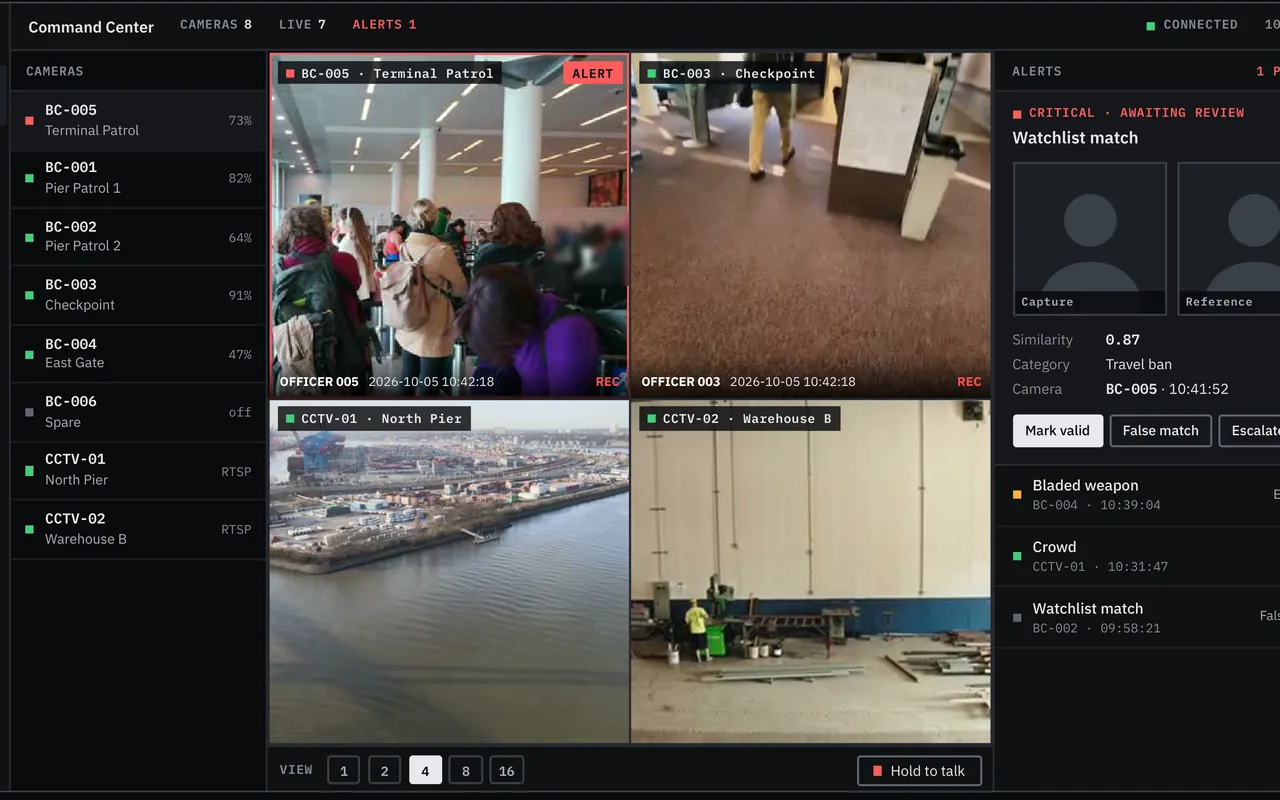Click the CRITICAL · AWAITING REVIEW label
The image size is (1280, 800).
1137,113
